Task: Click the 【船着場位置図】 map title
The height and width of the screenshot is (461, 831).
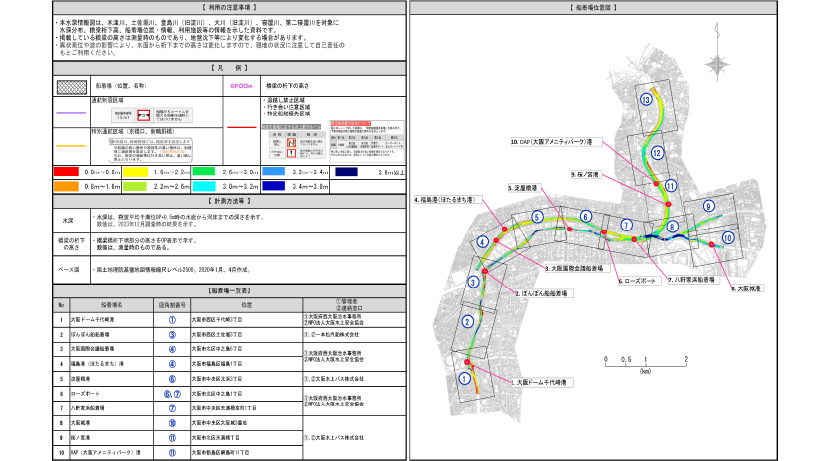Action: [x=594, y=7]
